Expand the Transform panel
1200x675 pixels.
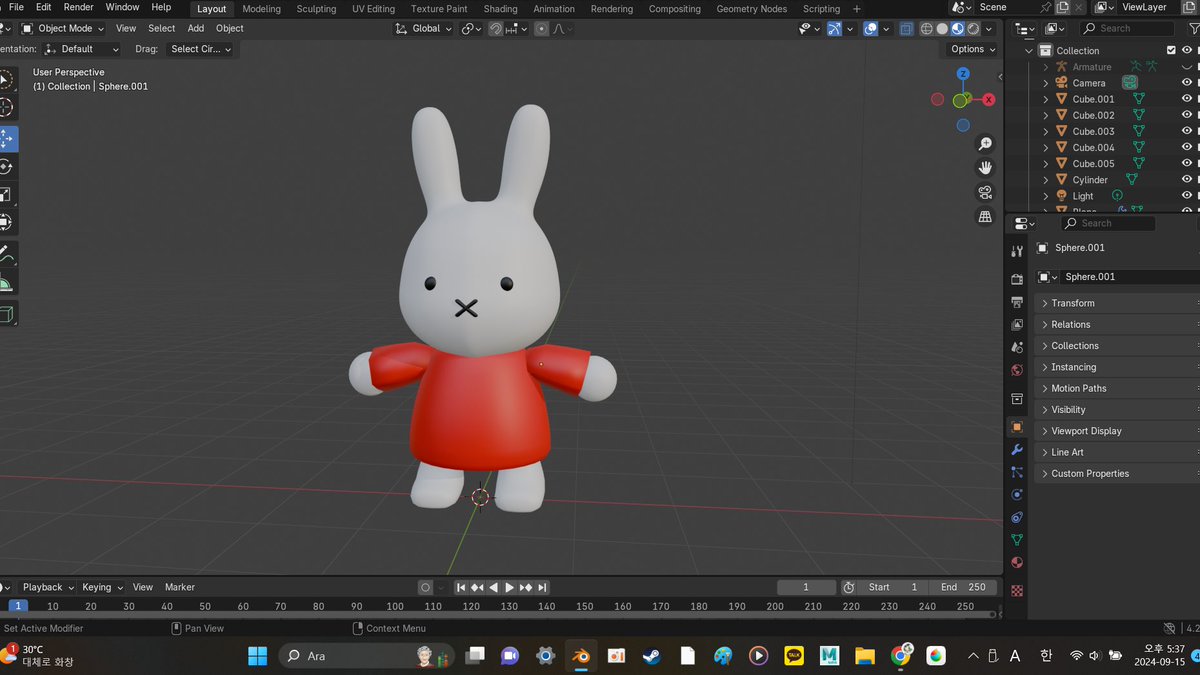point(1117,303)
